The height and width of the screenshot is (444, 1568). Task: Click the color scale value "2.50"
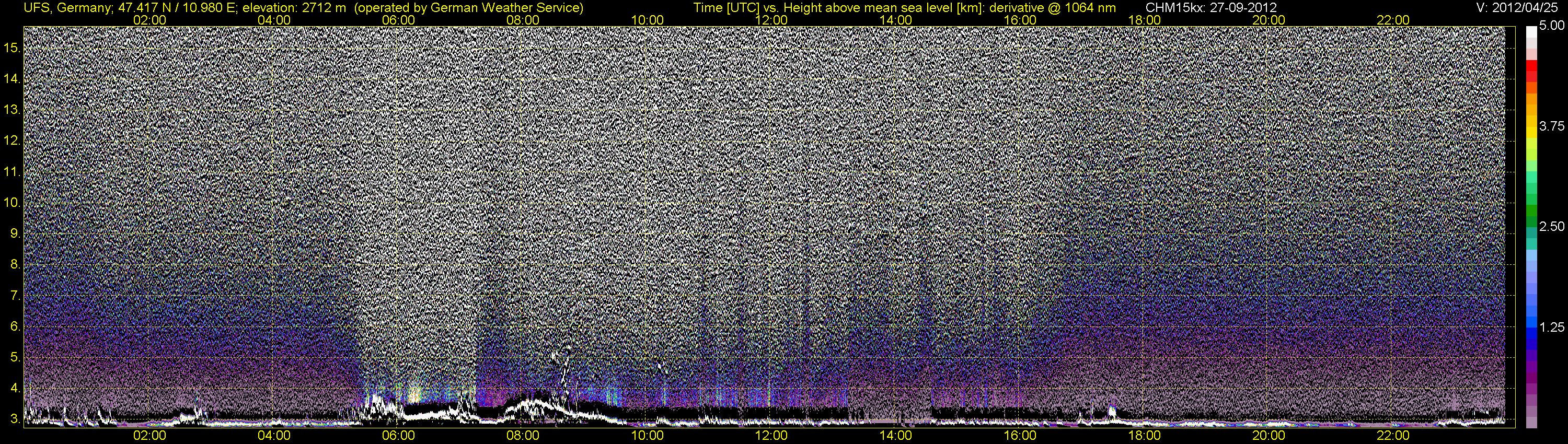point(1552,227)
